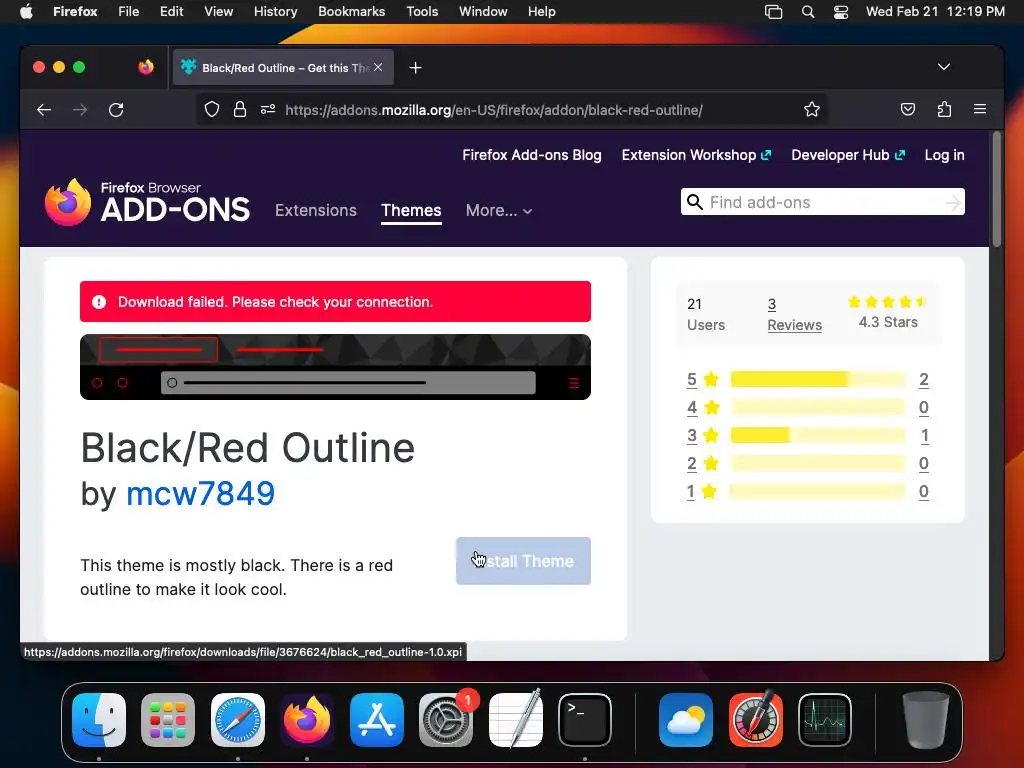The height and width of the screenshot is (768, 1024).
Task: Click the page vertical scrollbar
Action: 996,189
